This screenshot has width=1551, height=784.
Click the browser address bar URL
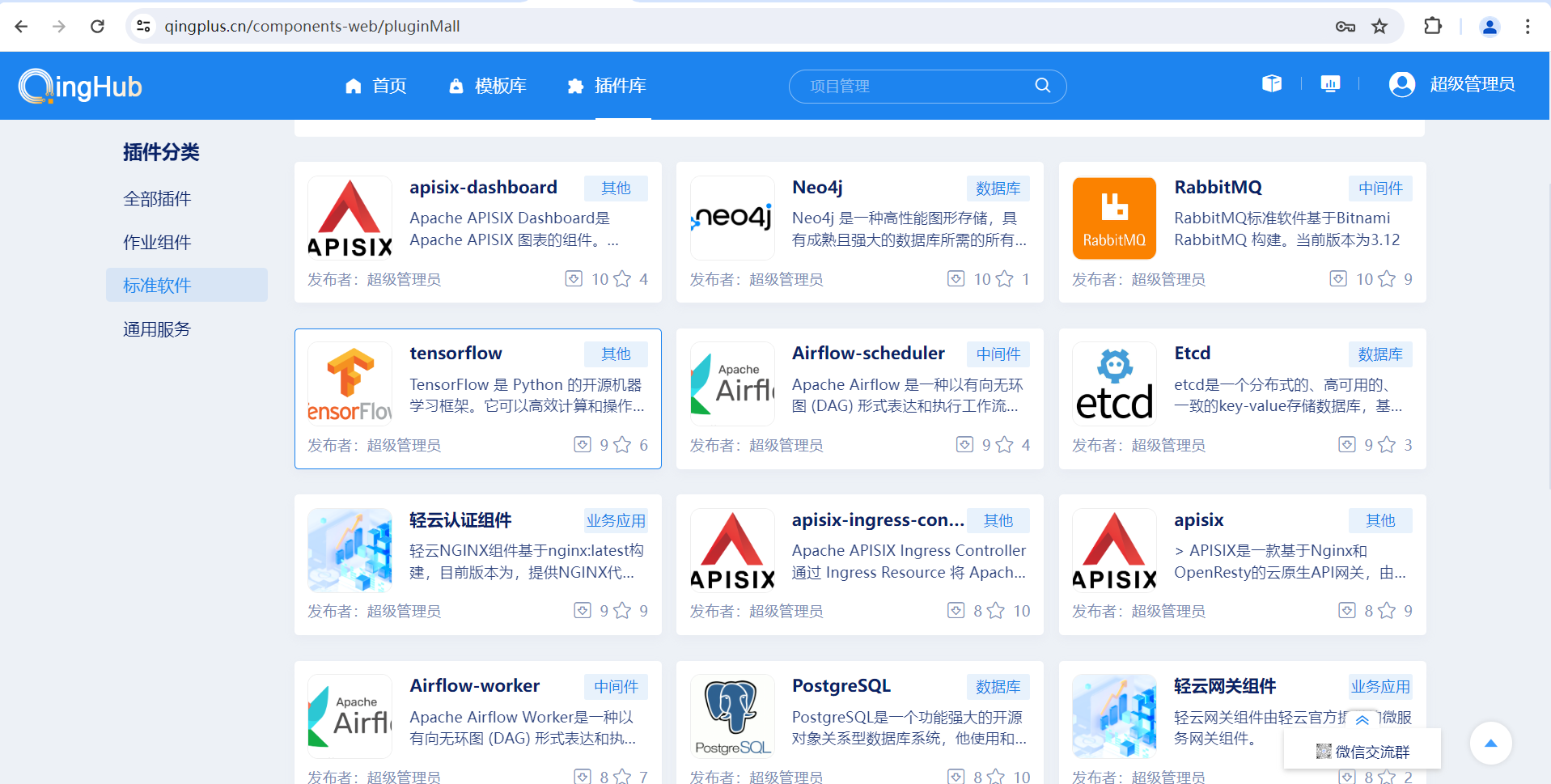tap(312, 26)
